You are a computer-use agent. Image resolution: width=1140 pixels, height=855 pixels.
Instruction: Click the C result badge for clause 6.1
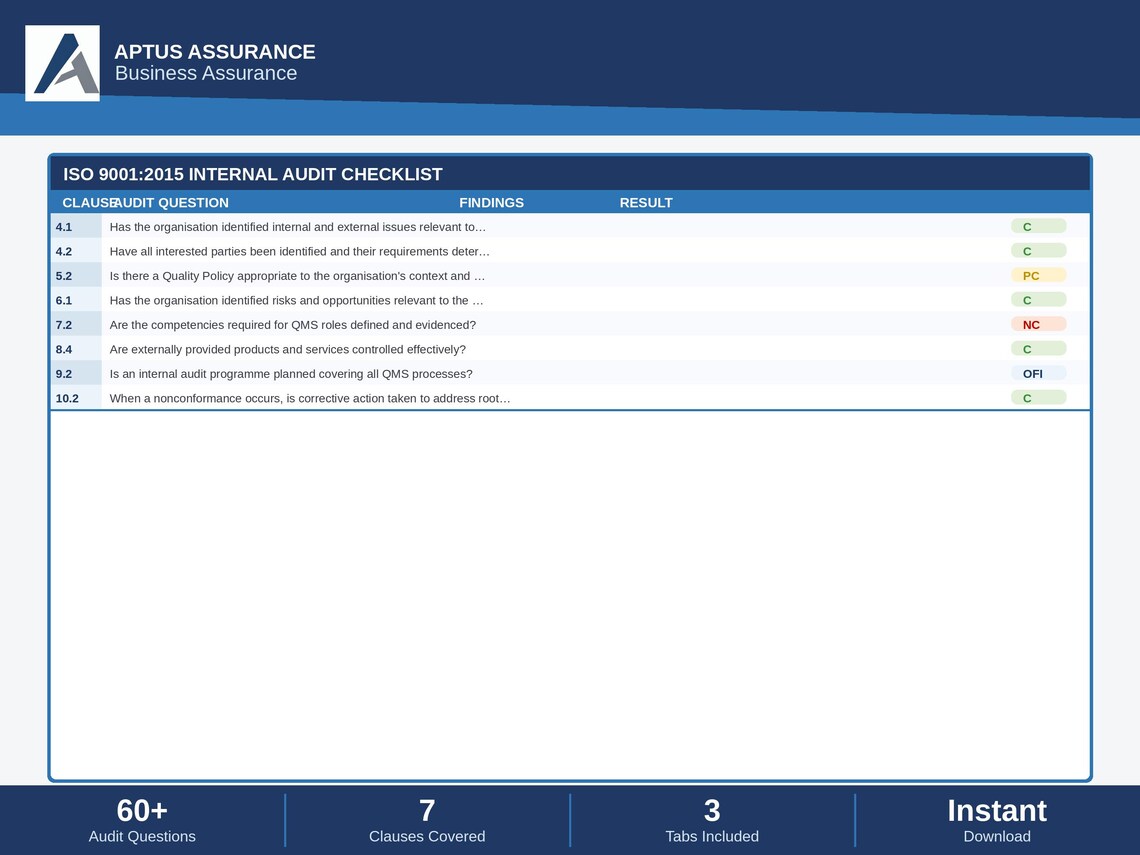point(1038,300)
